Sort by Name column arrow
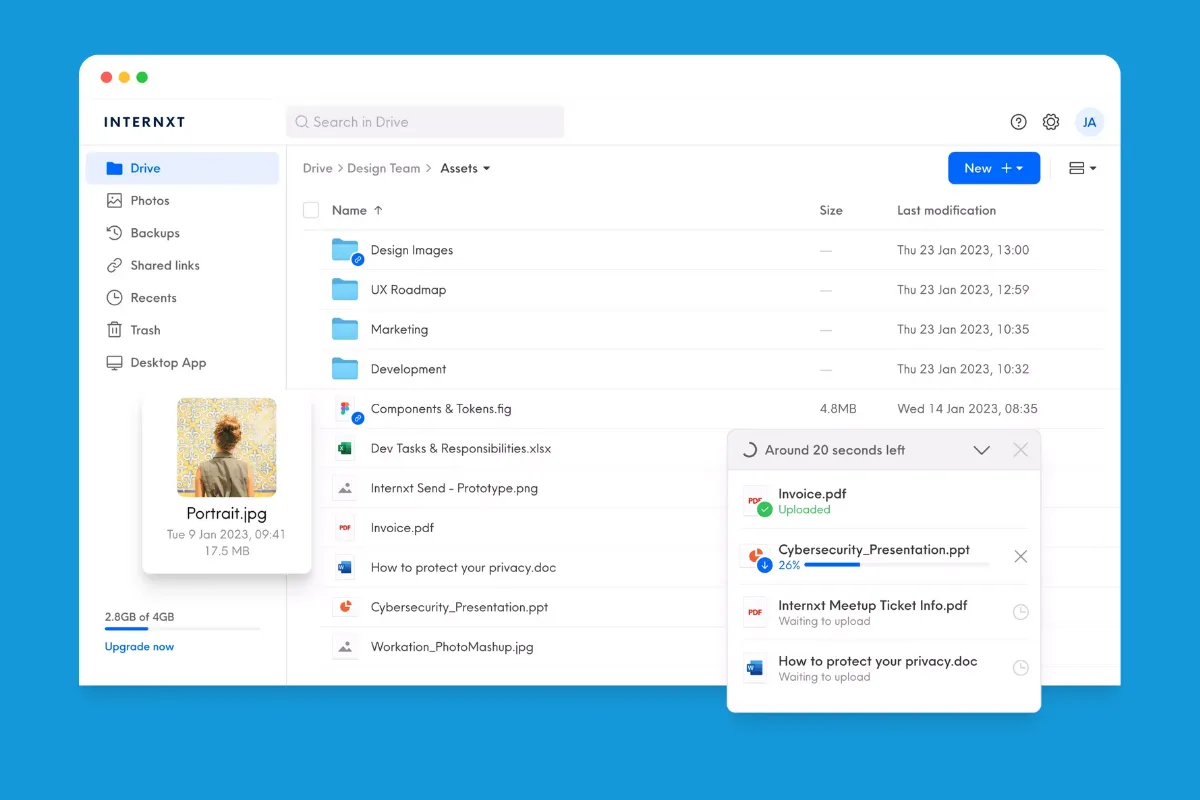1200x800 pixels. (x=378, y=210)
